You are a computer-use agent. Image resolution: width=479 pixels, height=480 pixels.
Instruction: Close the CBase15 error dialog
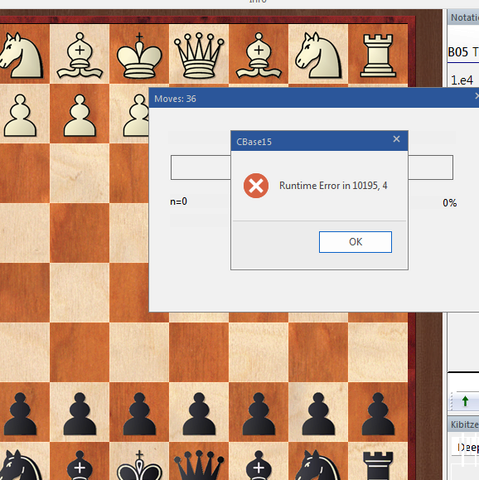396,139
